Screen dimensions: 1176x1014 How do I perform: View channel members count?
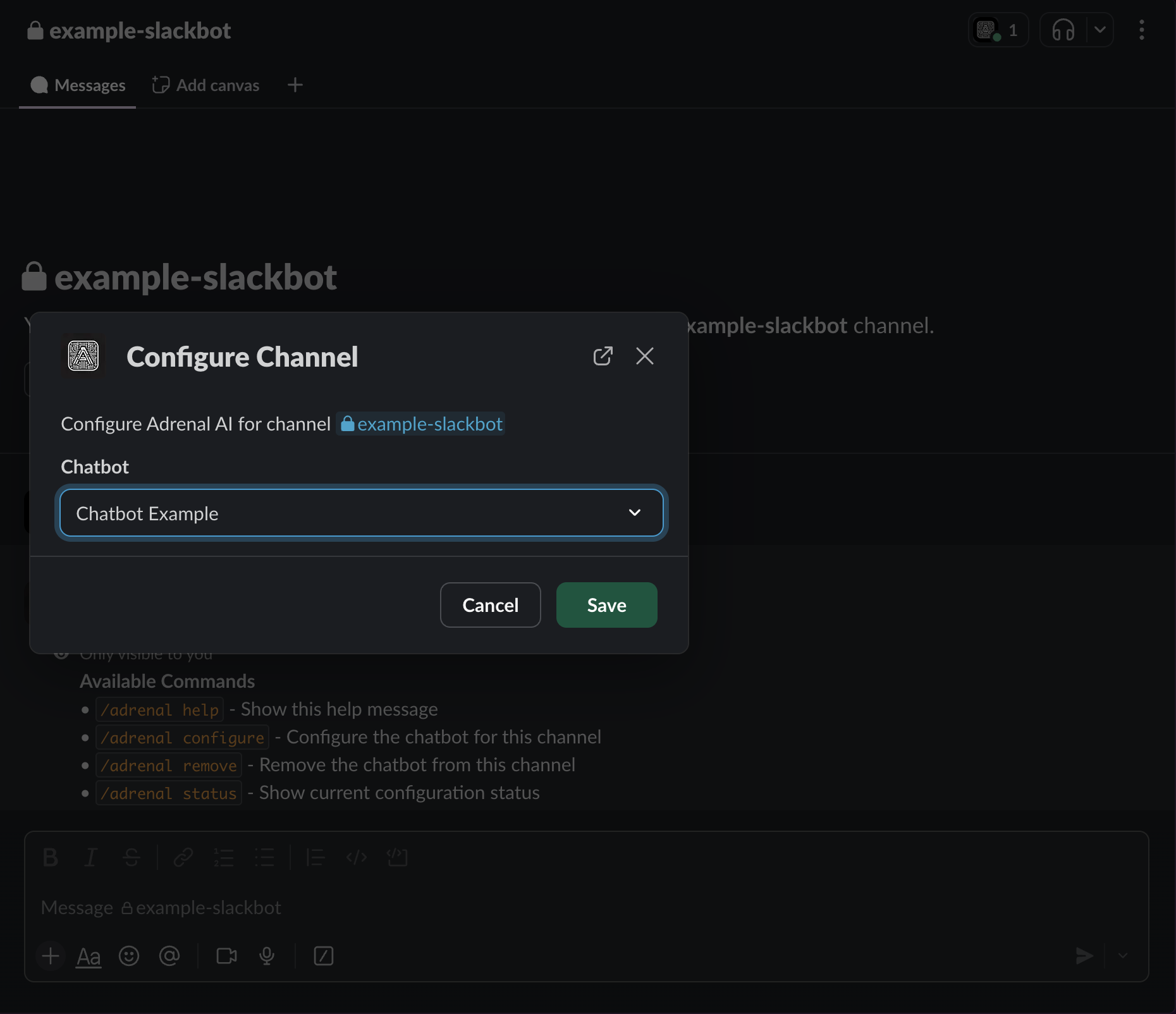click(998, 30)
